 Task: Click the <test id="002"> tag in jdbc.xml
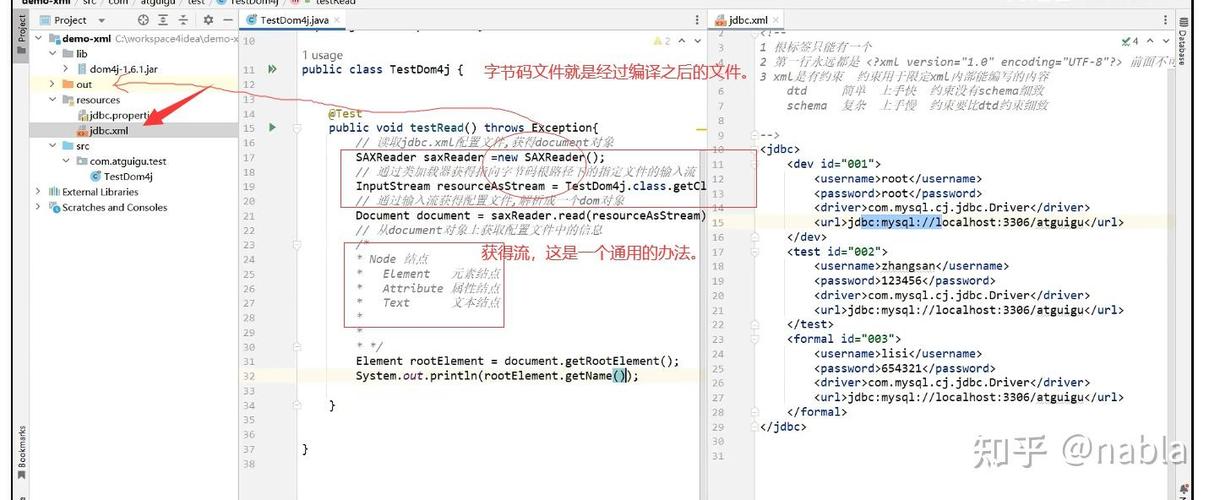(x=836, y=252)
